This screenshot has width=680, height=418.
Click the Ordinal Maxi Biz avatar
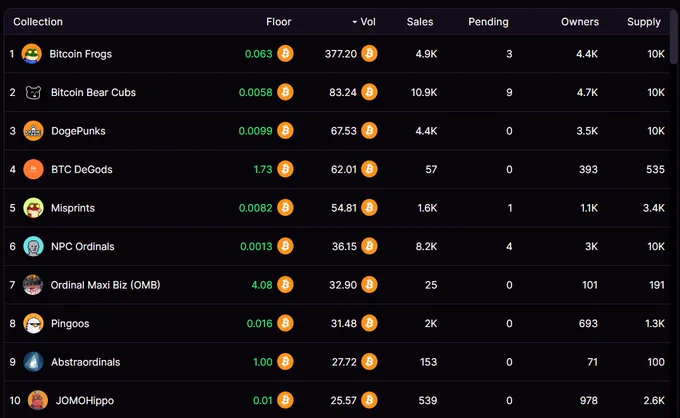click(33, 285)
